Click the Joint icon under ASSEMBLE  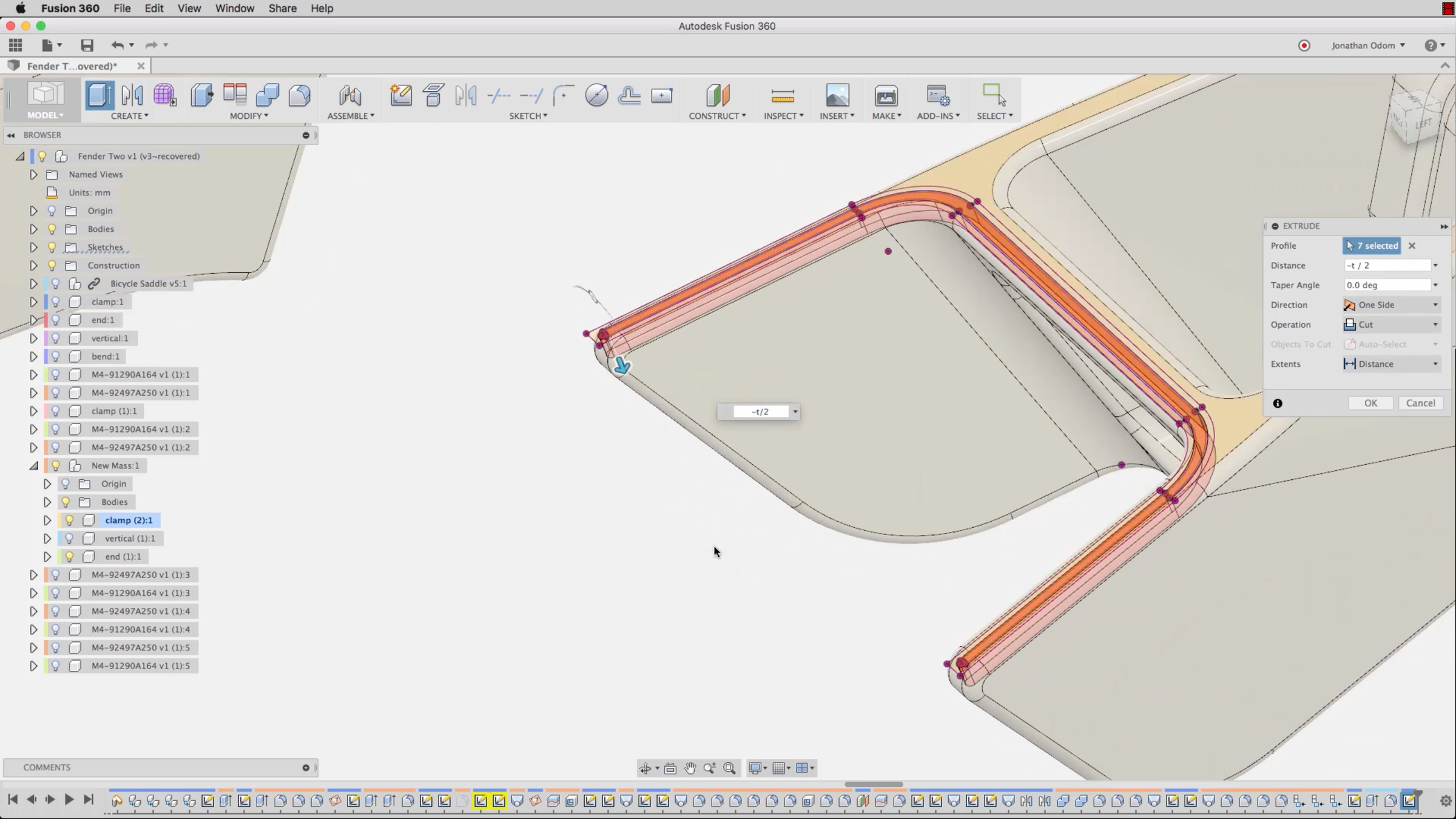[350, 95]
